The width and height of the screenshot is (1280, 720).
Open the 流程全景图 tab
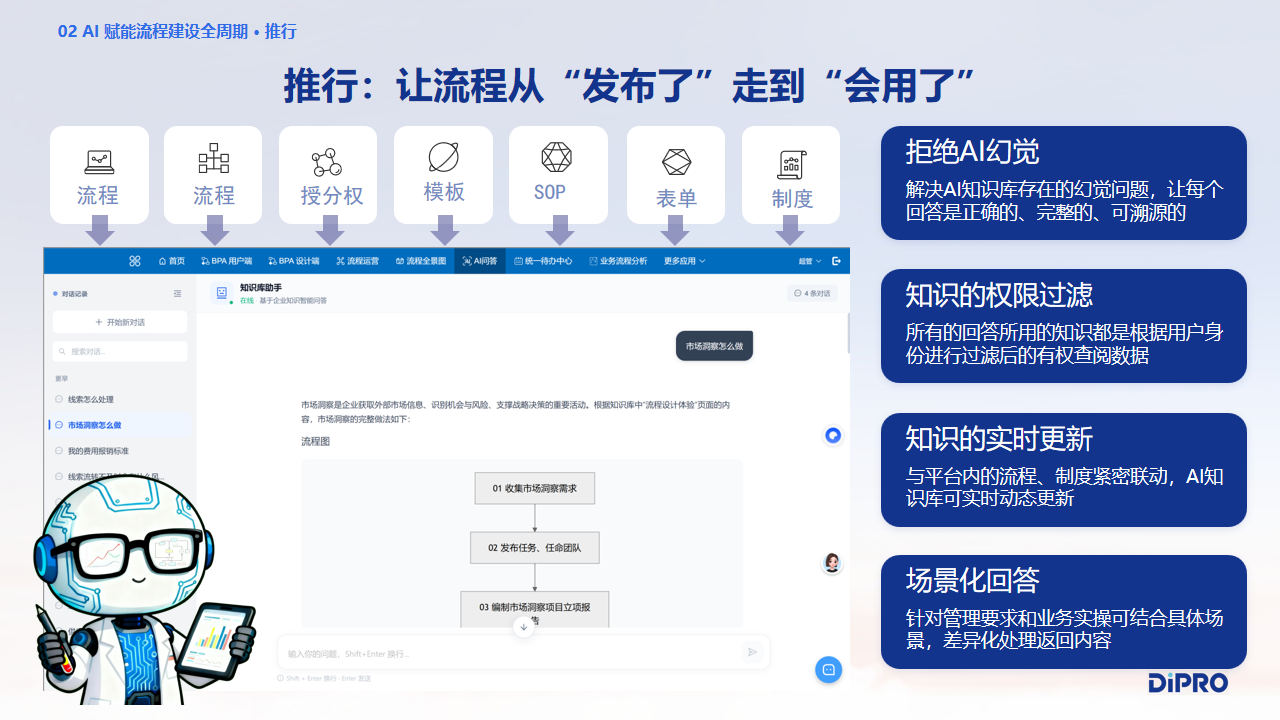(419, 261)
